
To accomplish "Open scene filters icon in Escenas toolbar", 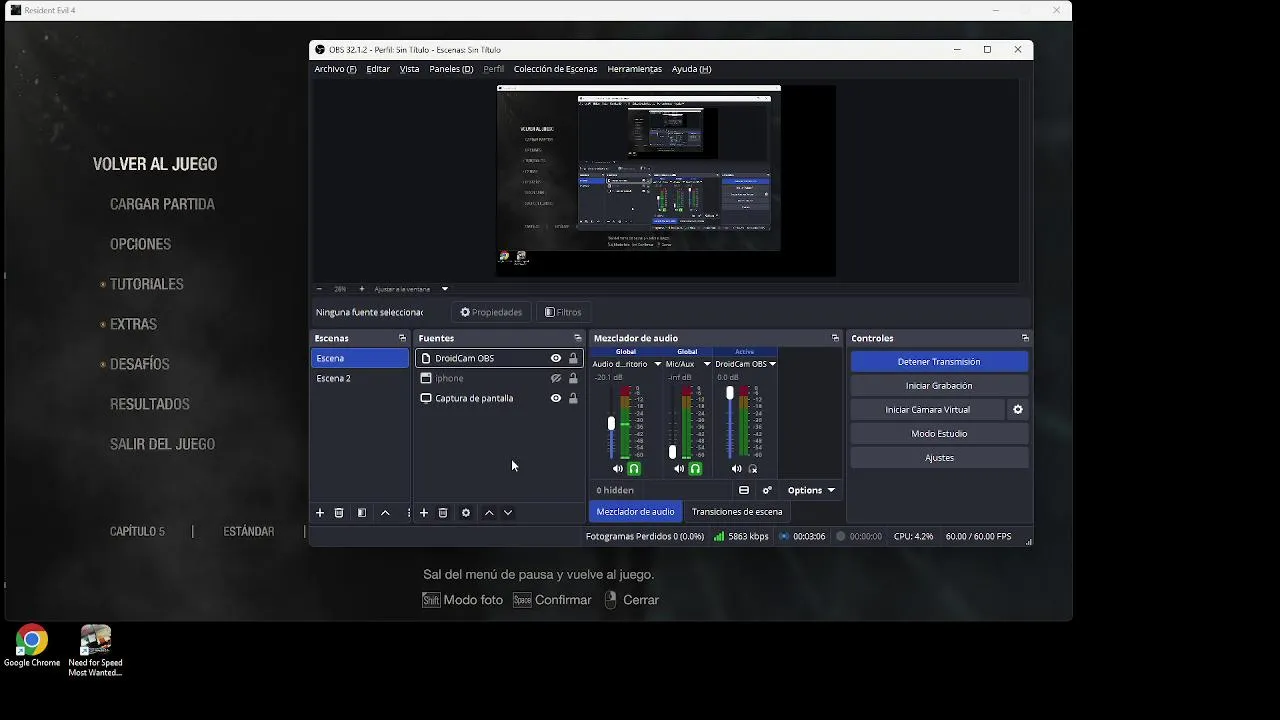I will pyautogui.click(x=362, y=513).
